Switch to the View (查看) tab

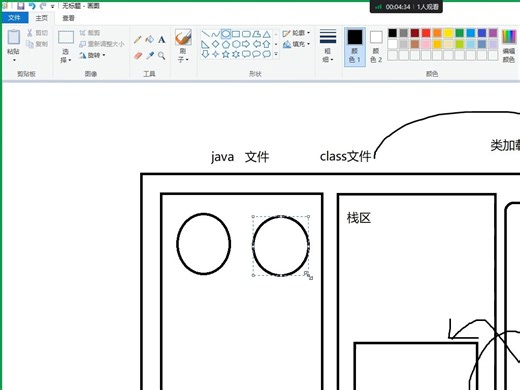click(68, 18)
